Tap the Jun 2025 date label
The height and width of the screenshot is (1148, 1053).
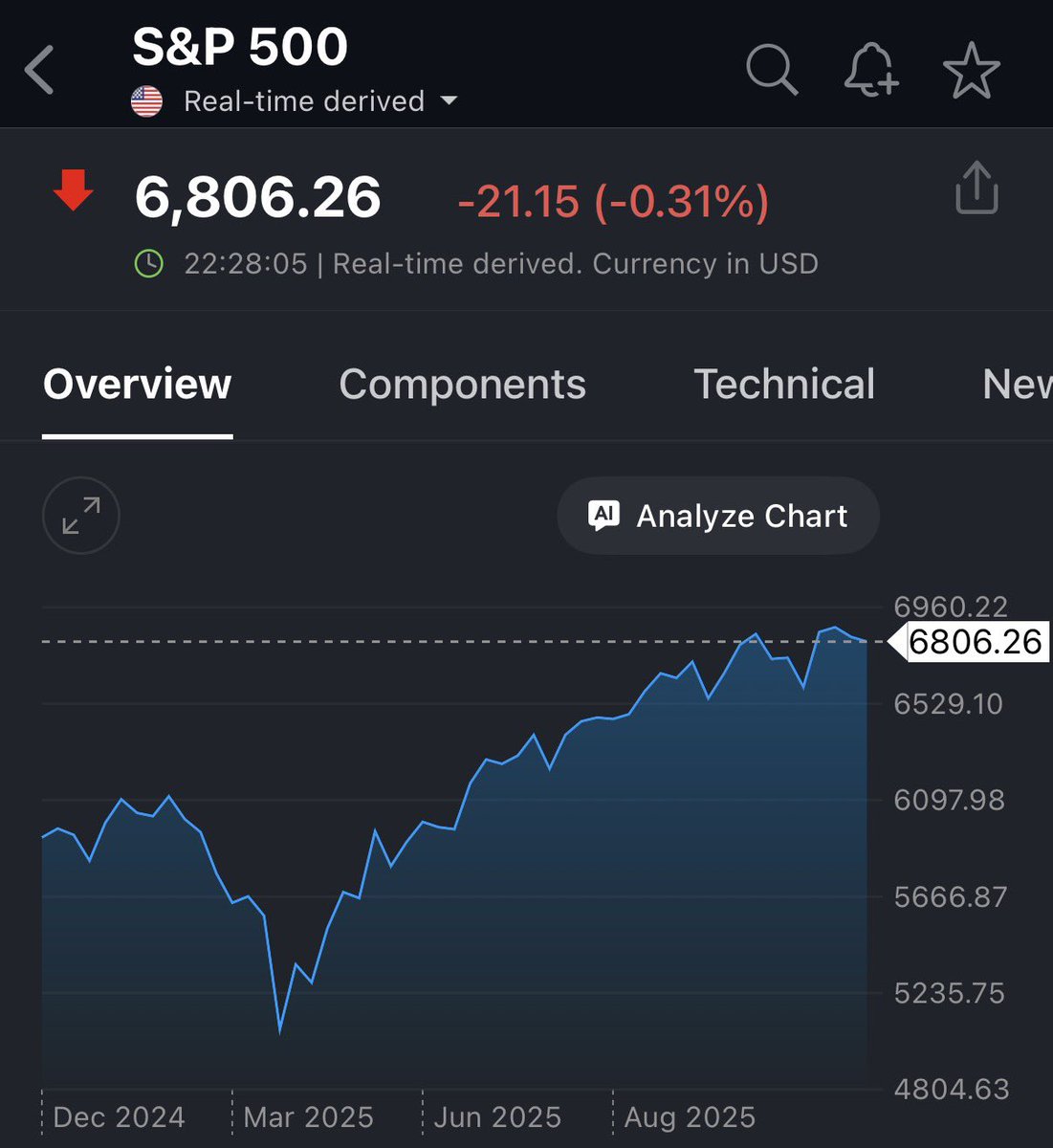click(497, 1117)
